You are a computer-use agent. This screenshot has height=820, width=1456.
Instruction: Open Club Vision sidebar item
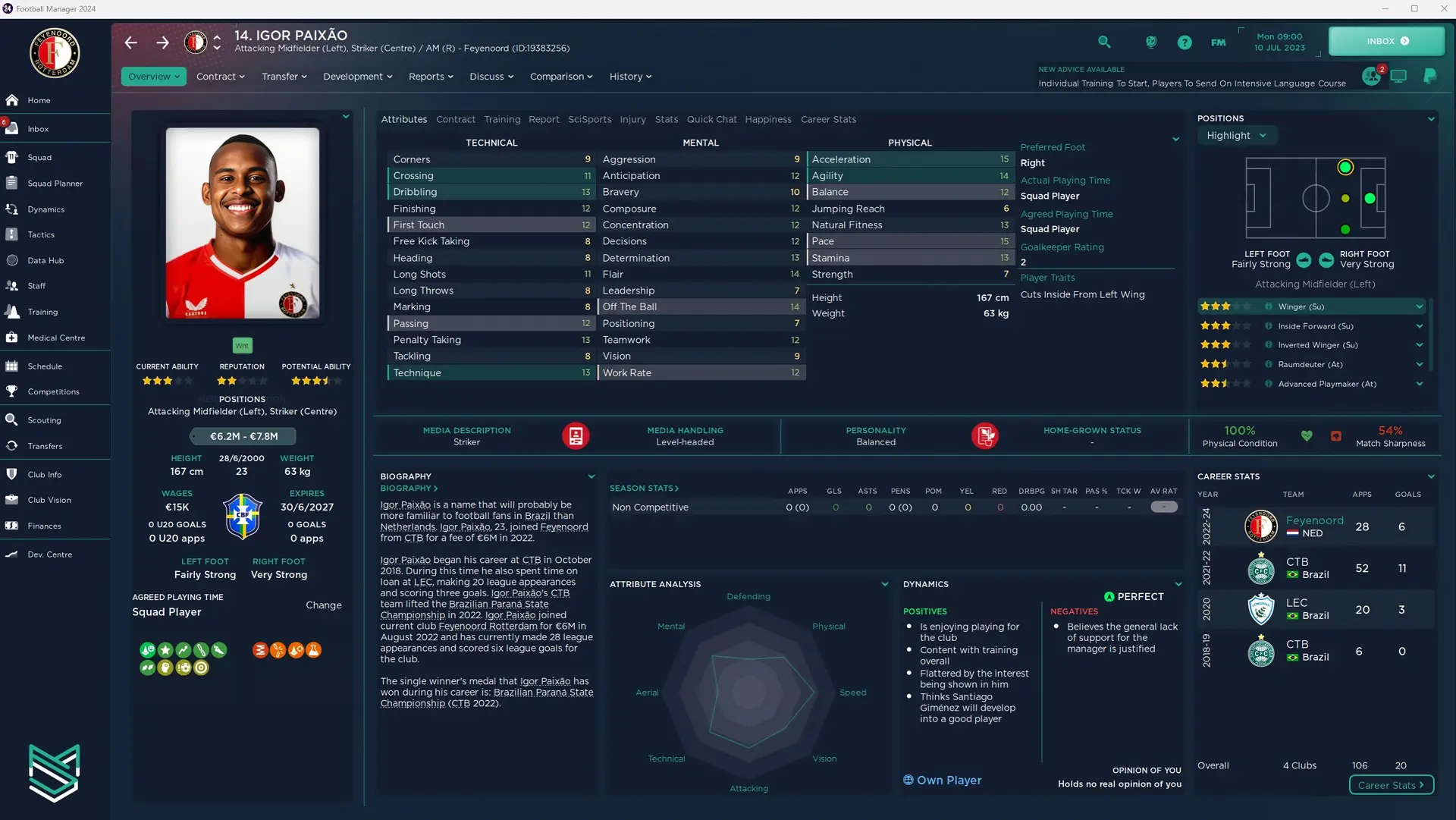point(55,501)
